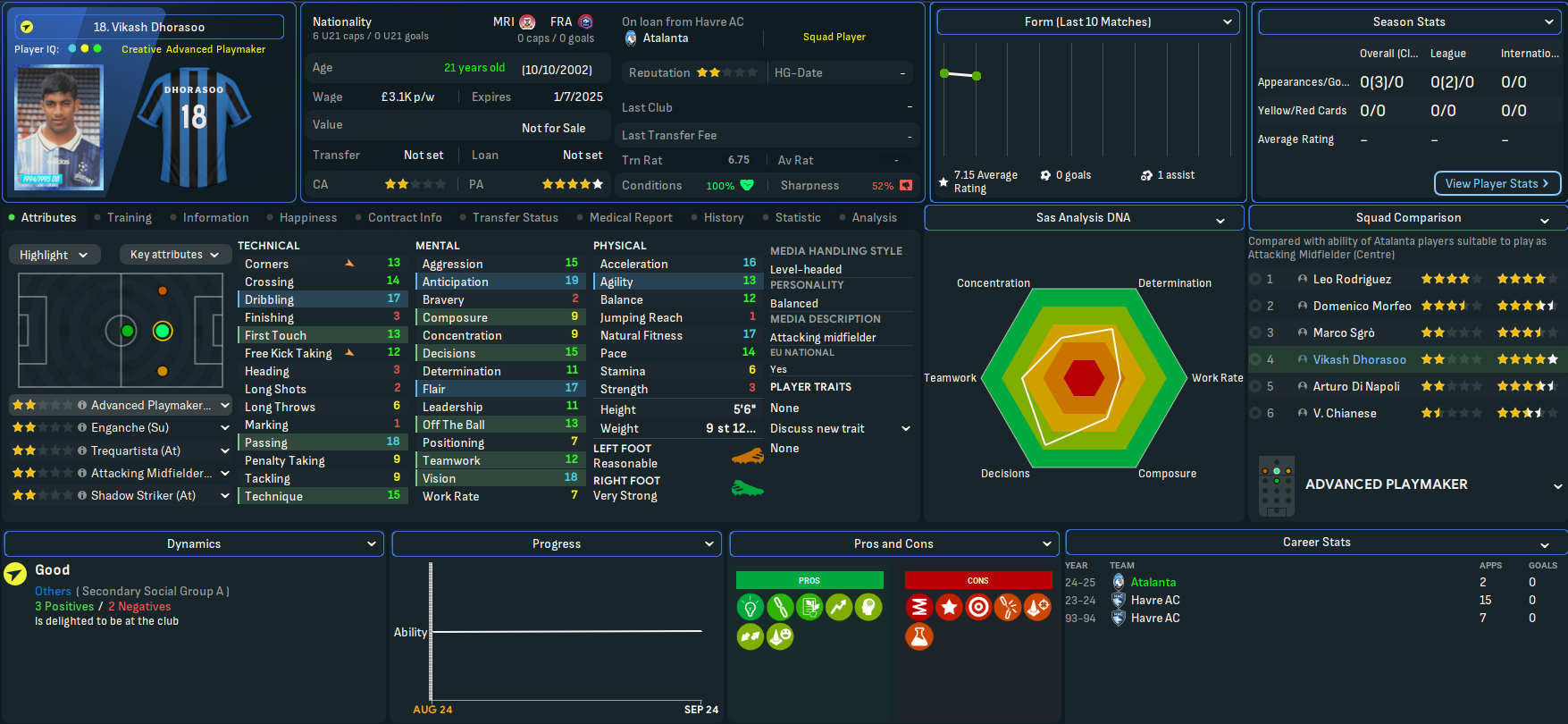Open Domenico Morfeo's player profile link
Viewport: 1568px width, 724px height.
point(1362,307)
